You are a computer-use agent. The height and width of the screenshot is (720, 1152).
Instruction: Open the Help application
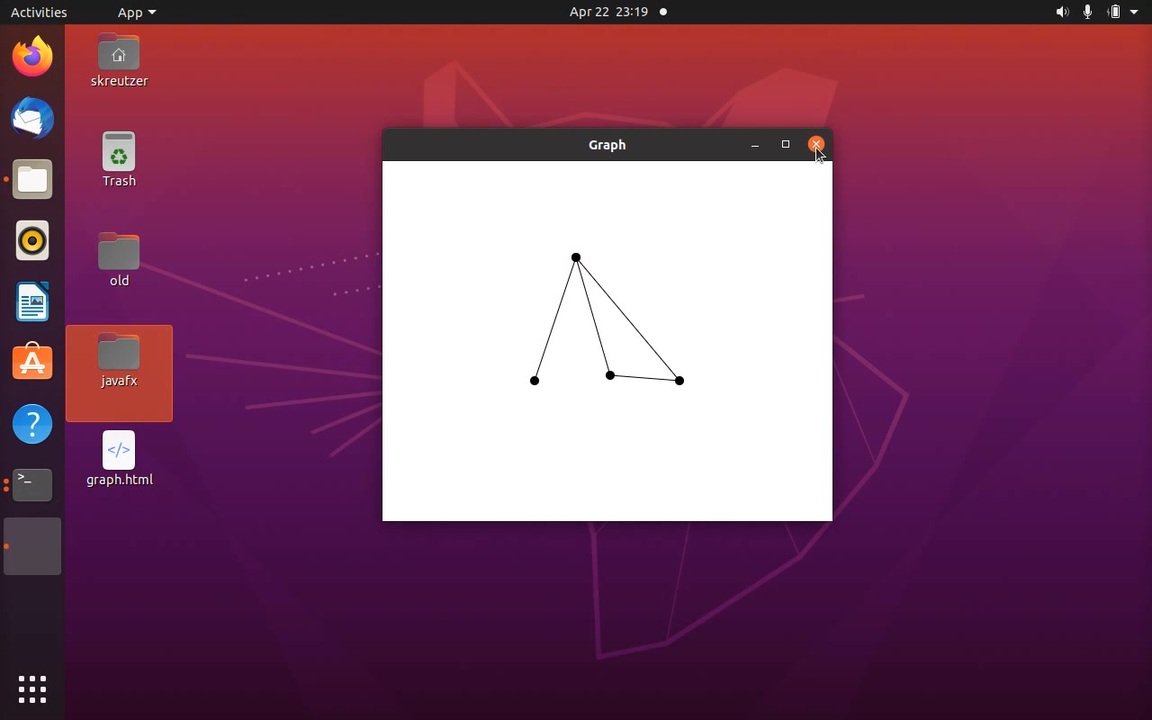[x=32, y=424]
